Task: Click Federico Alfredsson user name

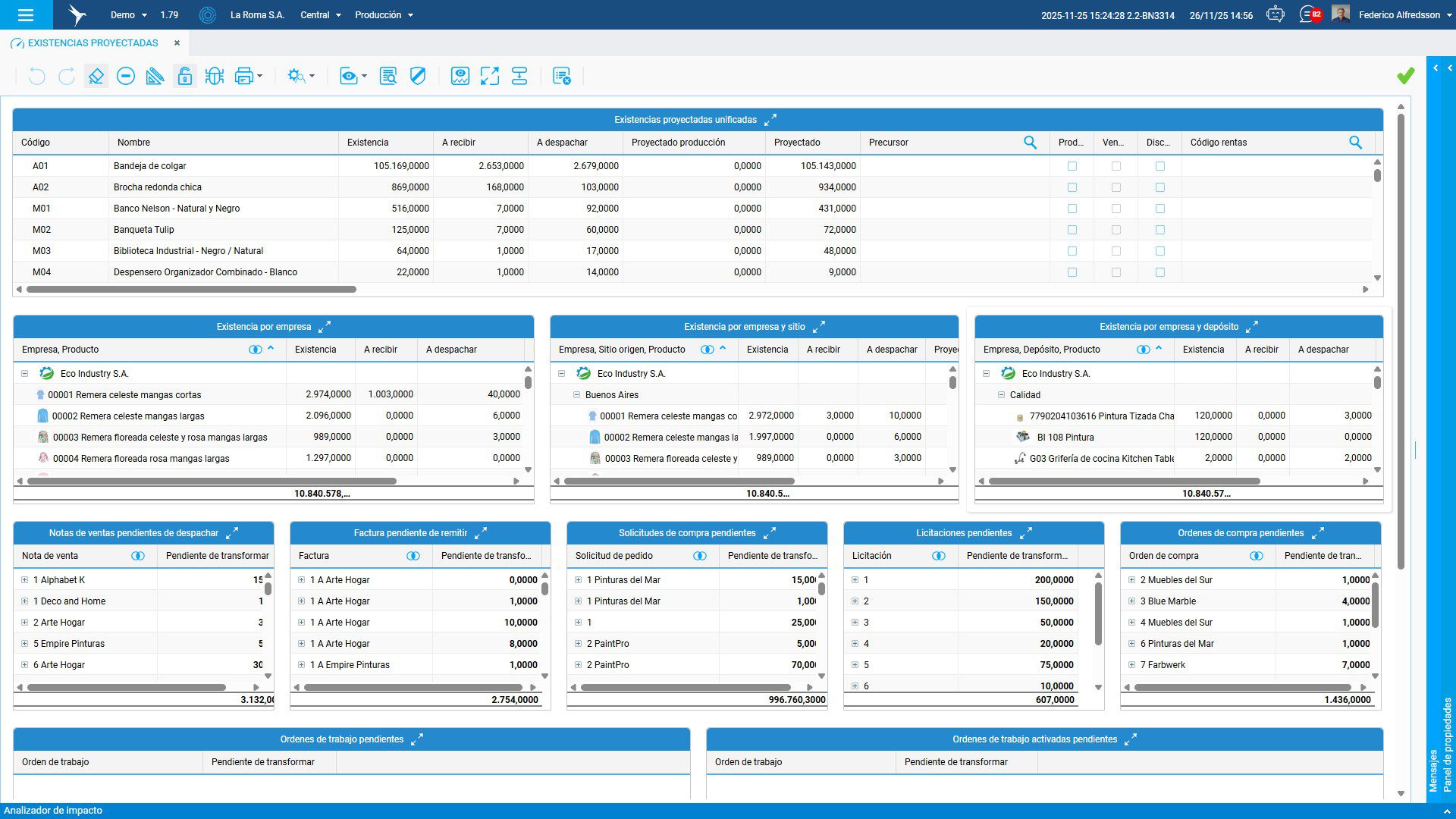Action: pyautogui.click(x=1398, y=15)
